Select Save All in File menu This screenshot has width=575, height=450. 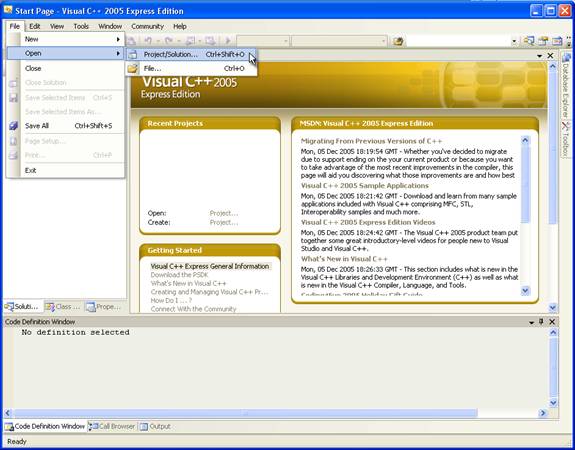coord(66,126)
